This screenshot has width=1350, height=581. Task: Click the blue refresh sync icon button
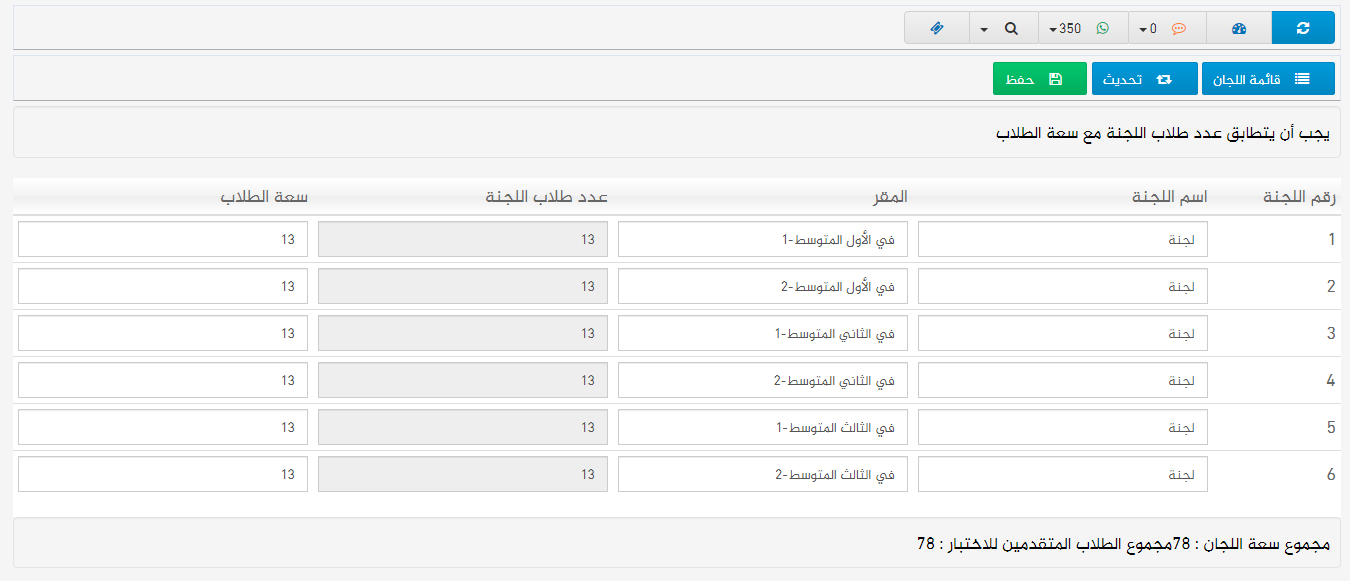(x=1302, y=28)
